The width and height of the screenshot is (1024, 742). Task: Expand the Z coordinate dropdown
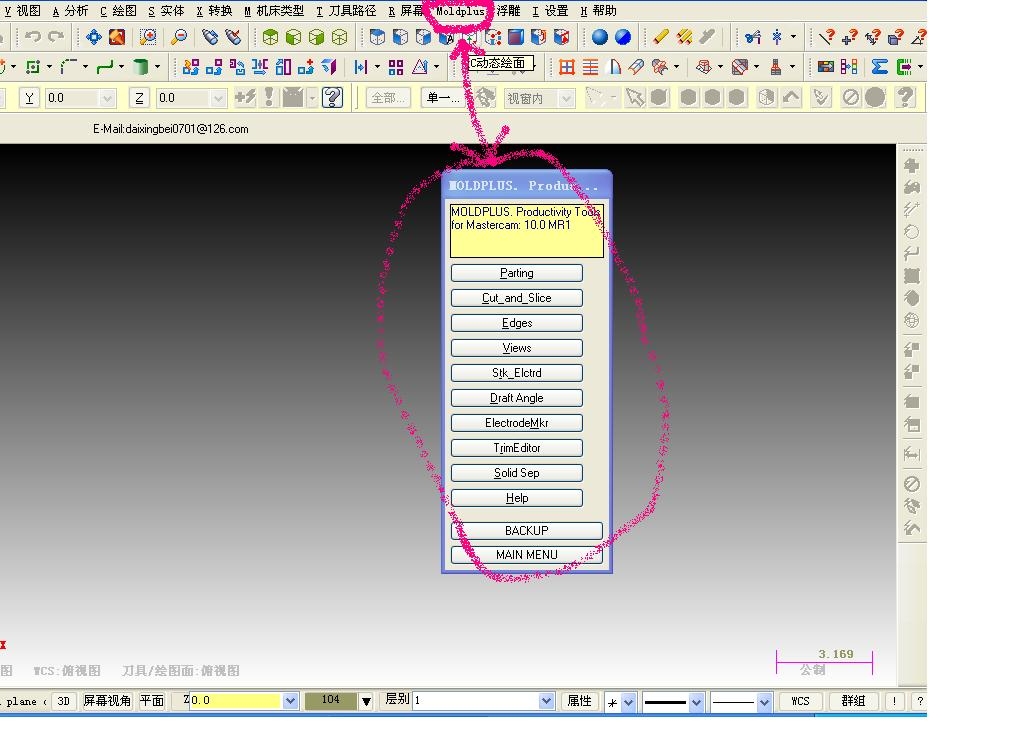coord(218,99)
